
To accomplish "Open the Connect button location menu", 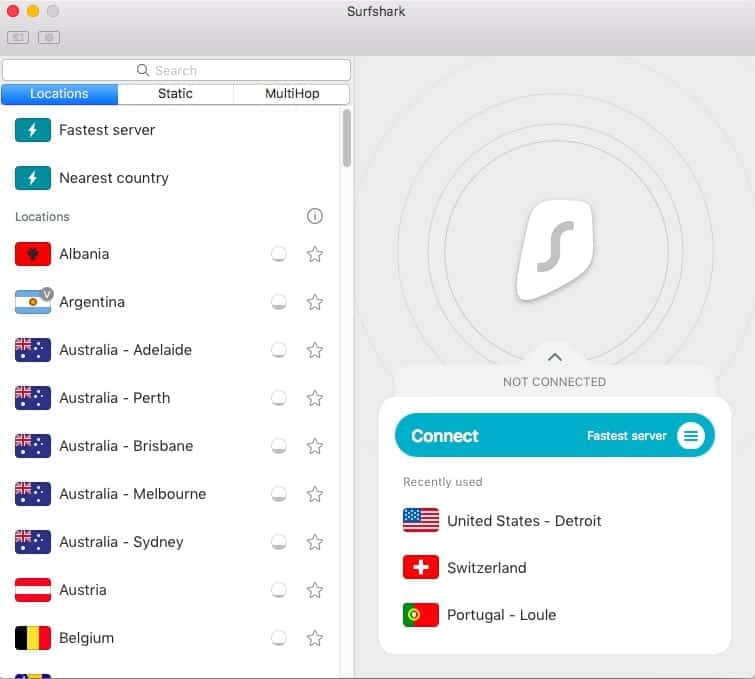I will point(691,436).
